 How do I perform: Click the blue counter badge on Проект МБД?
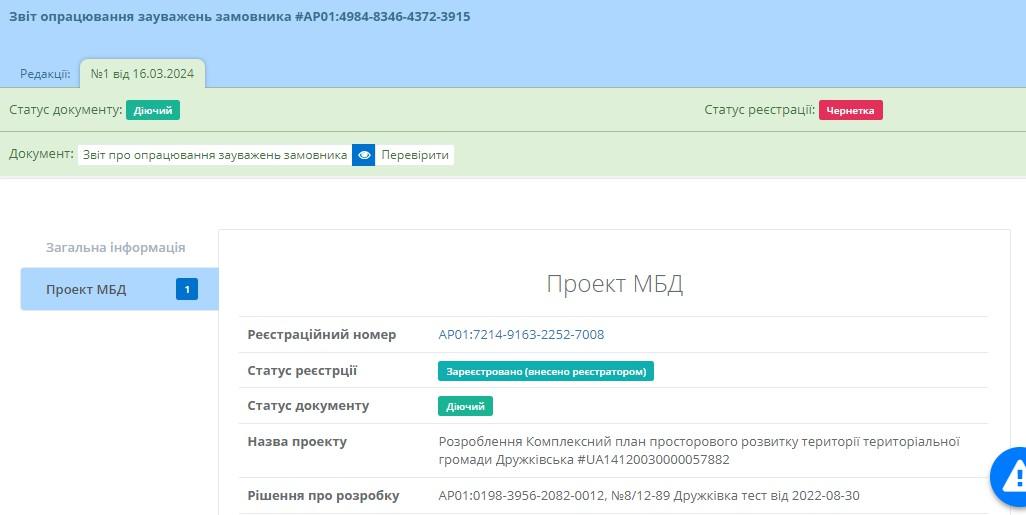click(187, 290)
